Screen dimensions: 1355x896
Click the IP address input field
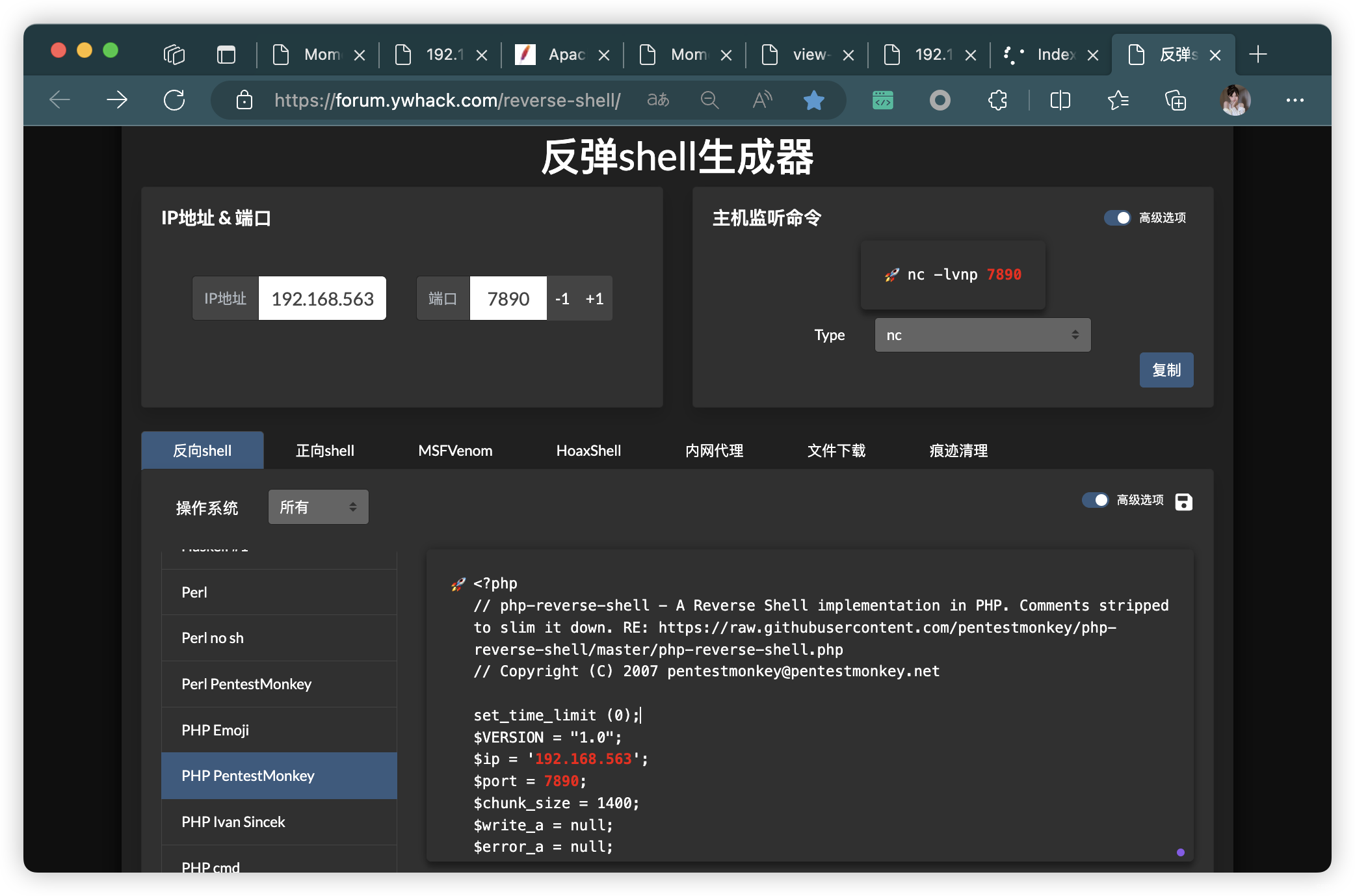pos(322,298)
